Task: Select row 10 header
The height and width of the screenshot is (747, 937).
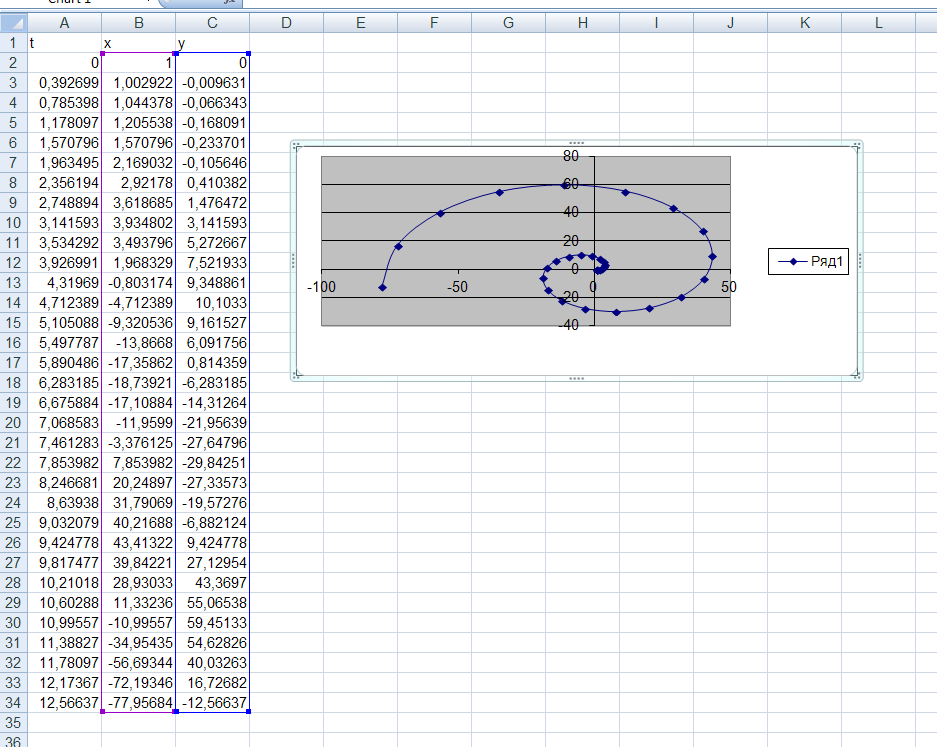Action: coord(13,223)
